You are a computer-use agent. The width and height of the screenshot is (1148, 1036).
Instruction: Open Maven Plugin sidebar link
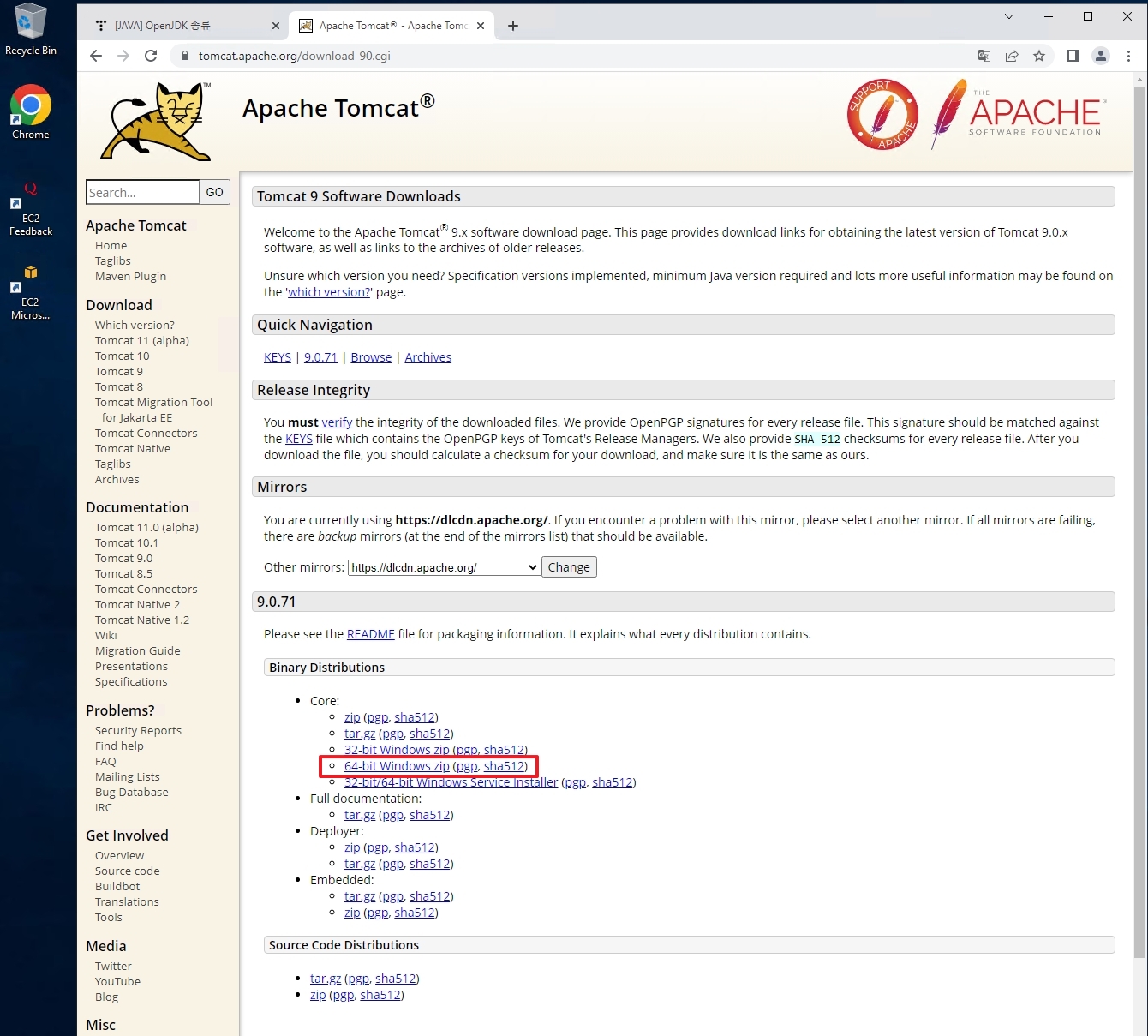pos(130,276)
